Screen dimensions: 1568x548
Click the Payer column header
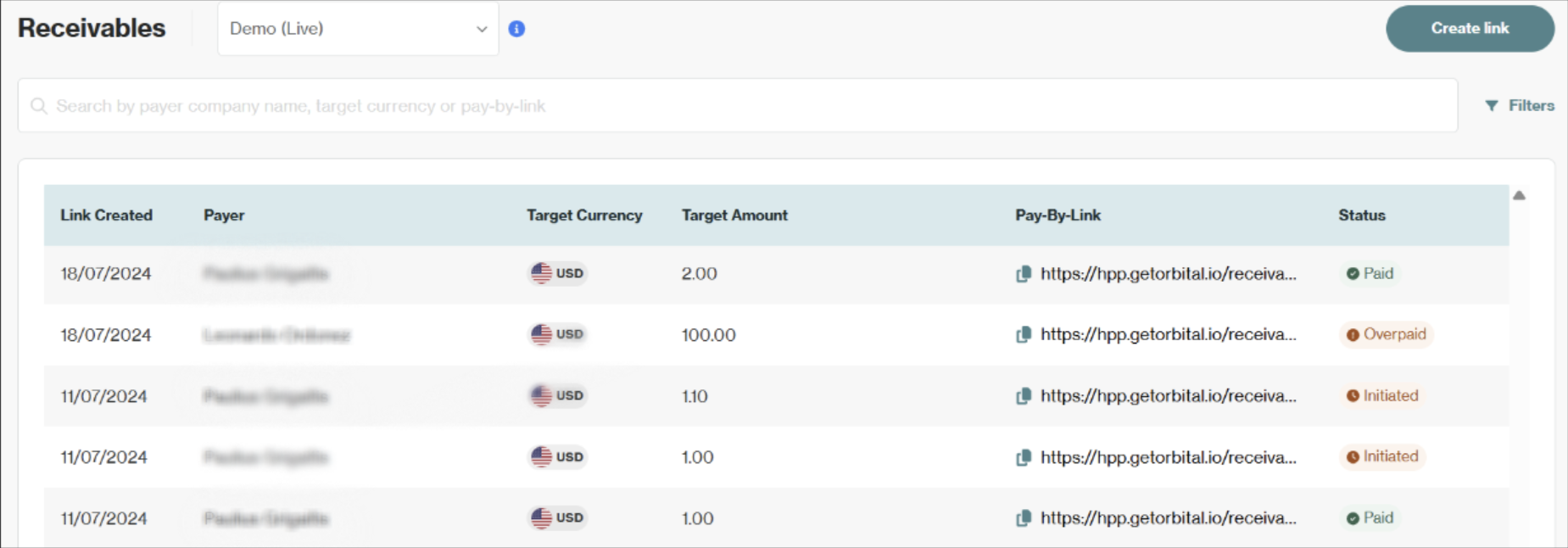(x=224, y=215)
